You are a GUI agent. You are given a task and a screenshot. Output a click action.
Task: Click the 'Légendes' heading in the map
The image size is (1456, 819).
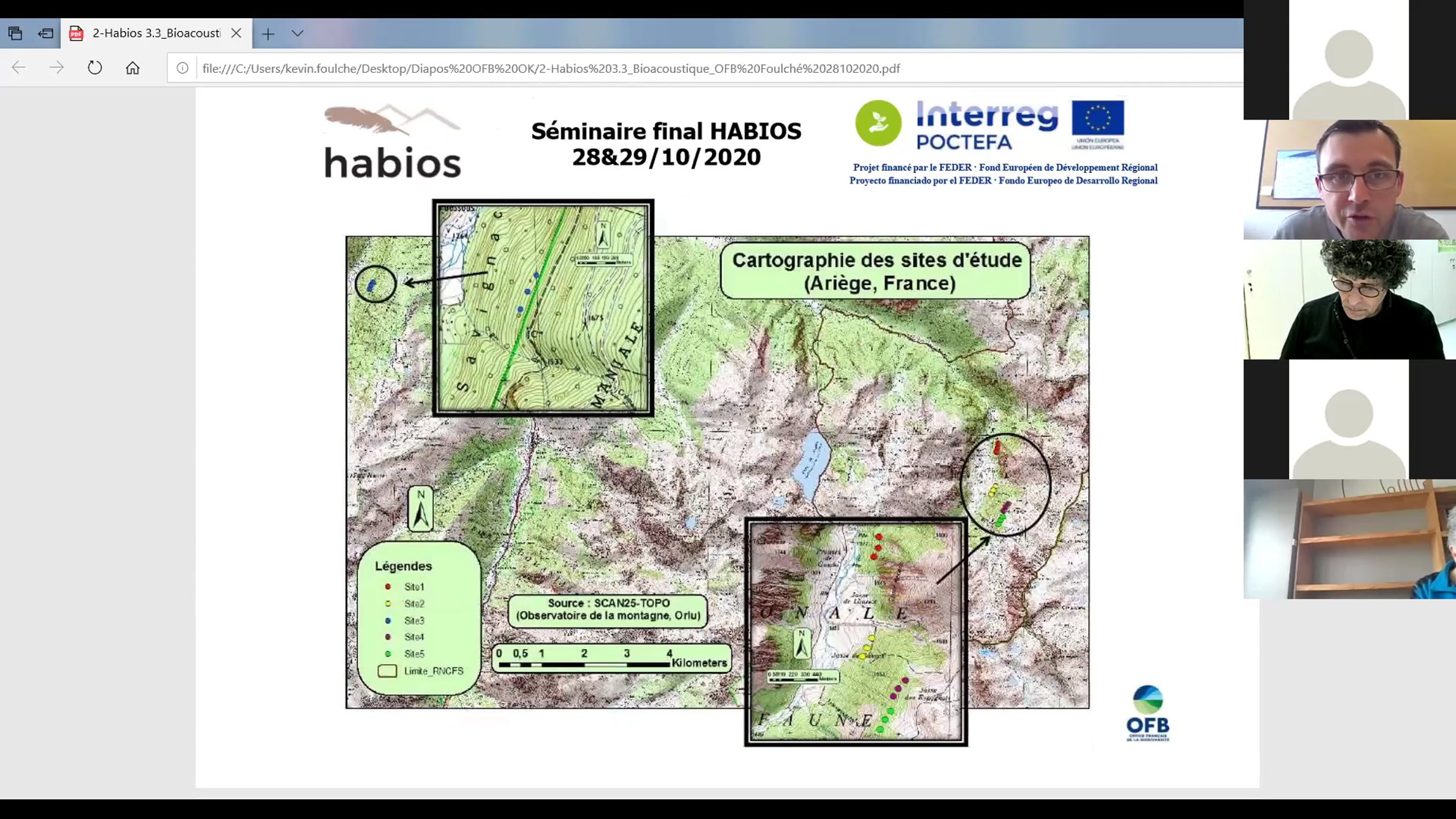click(x=403, y=566)
